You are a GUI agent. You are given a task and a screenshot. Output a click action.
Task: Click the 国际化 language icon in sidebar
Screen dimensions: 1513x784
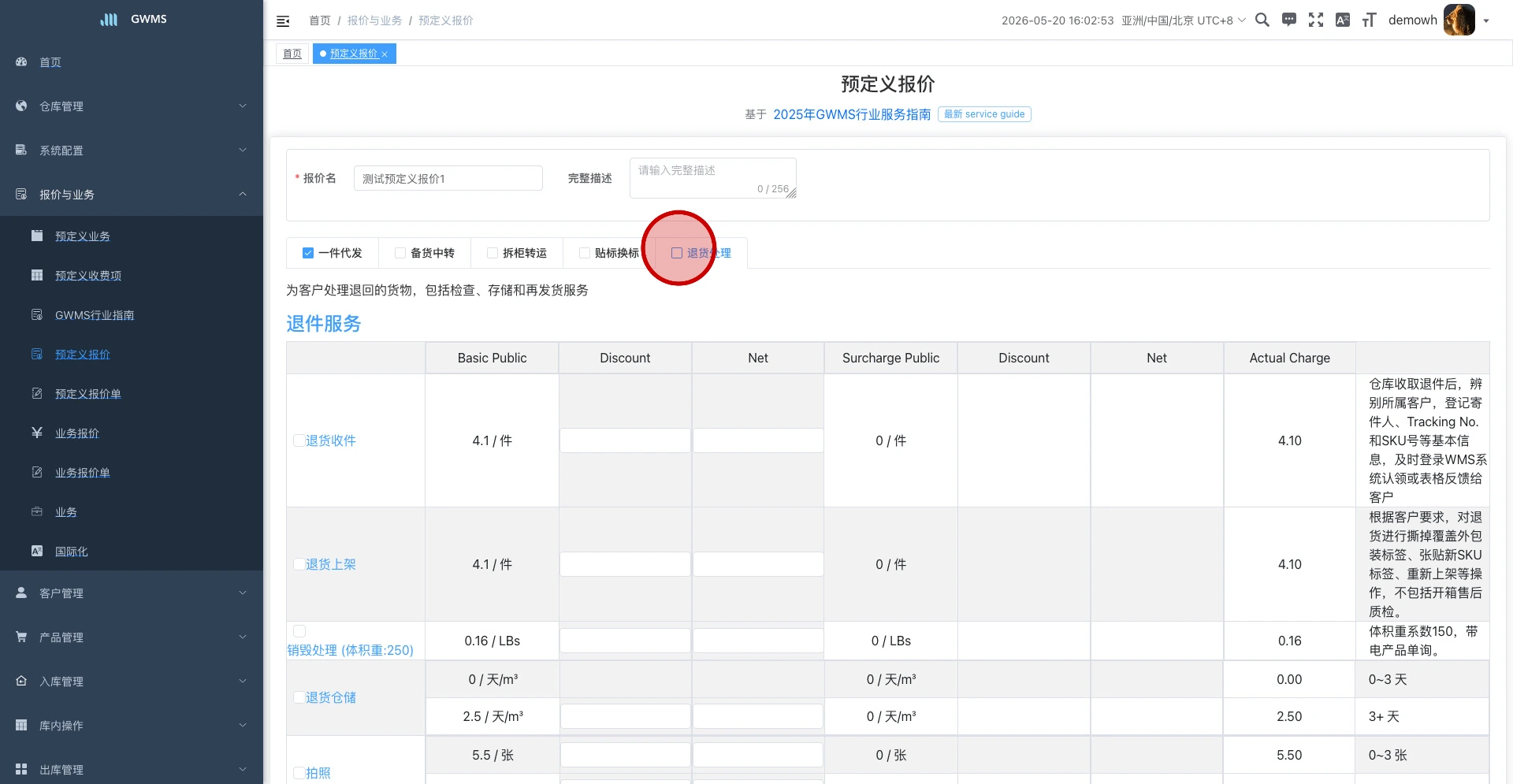coord(37,551)
